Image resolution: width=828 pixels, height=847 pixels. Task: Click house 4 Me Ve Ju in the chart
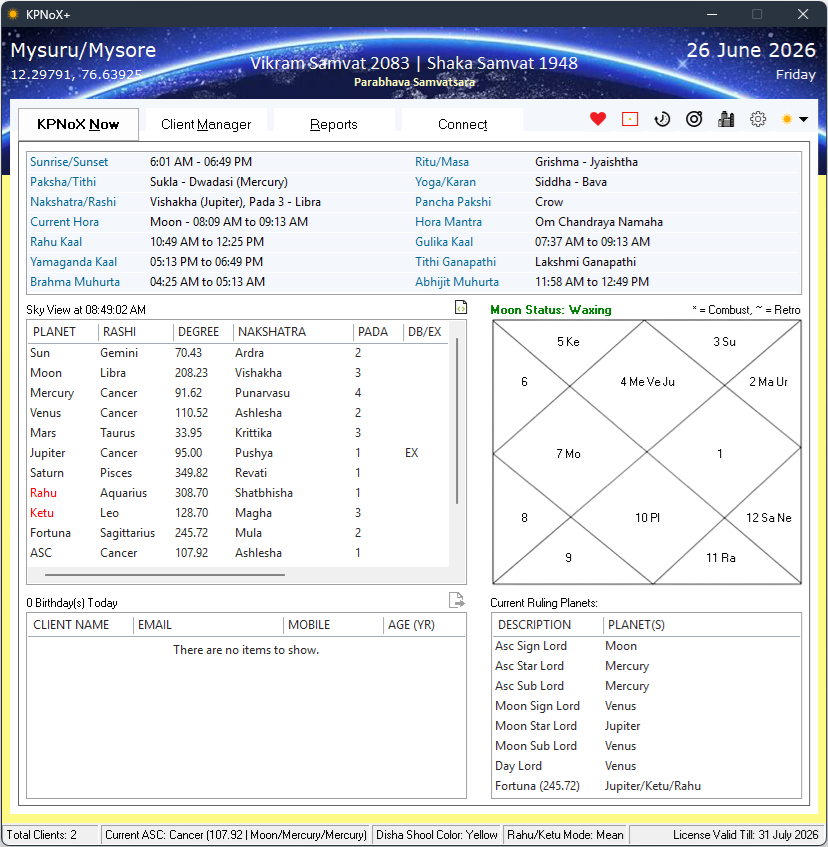[647, 382]
